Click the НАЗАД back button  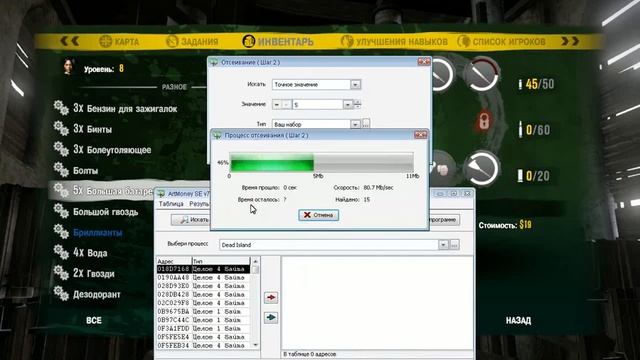point(518,320)
